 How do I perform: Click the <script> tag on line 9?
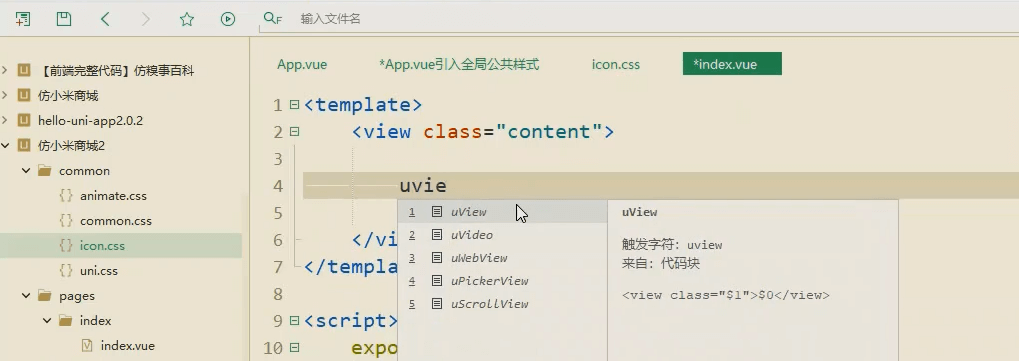coord(350,321)
